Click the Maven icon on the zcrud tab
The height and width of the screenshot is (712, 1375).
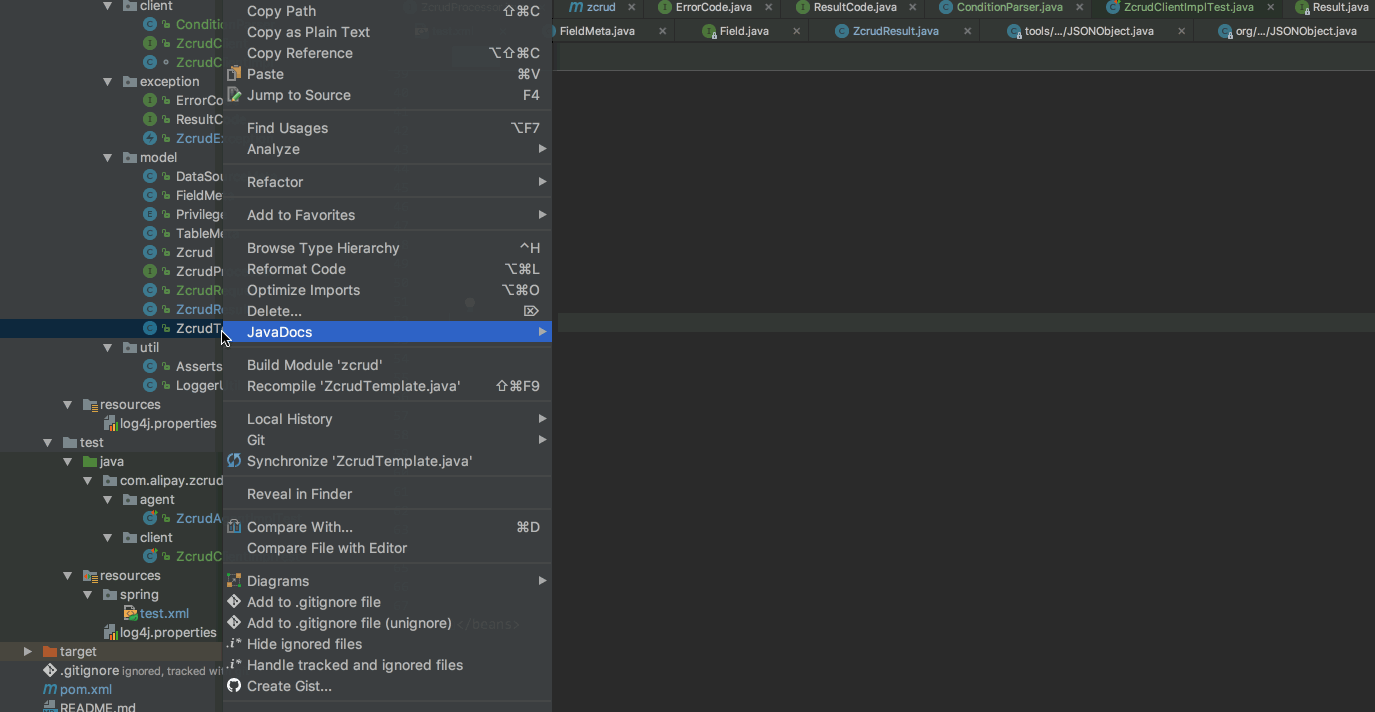[x=577, y=7]
